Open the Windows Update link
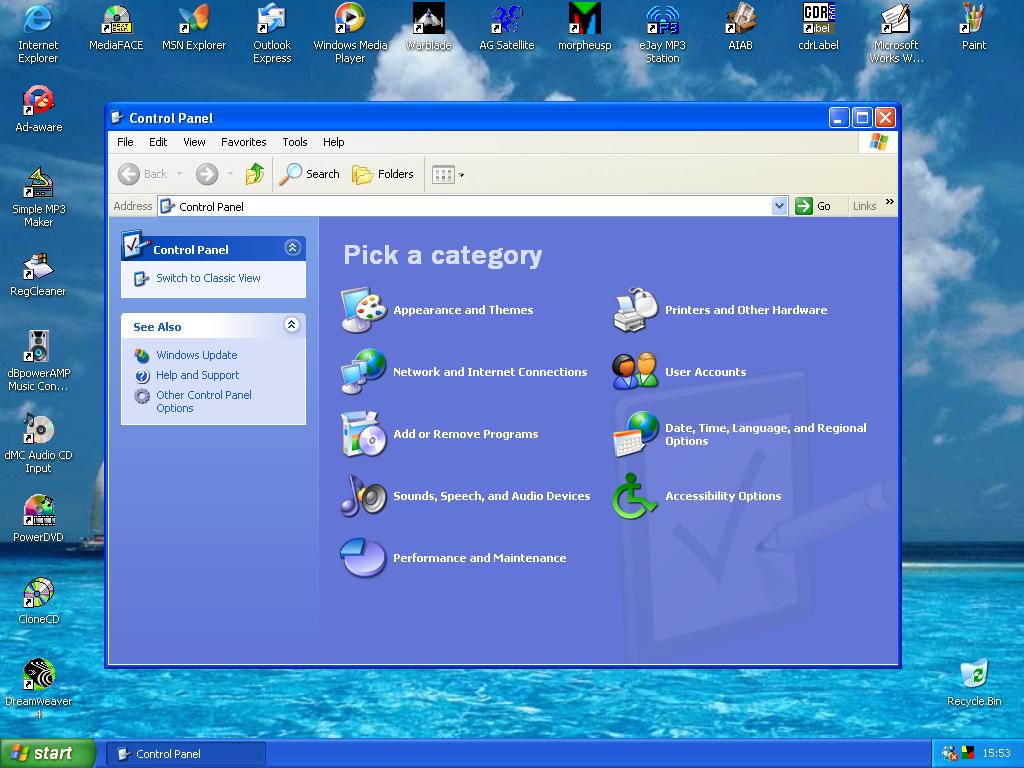The width and height of the screenshot is (1024, 768). tap(196, 355)
